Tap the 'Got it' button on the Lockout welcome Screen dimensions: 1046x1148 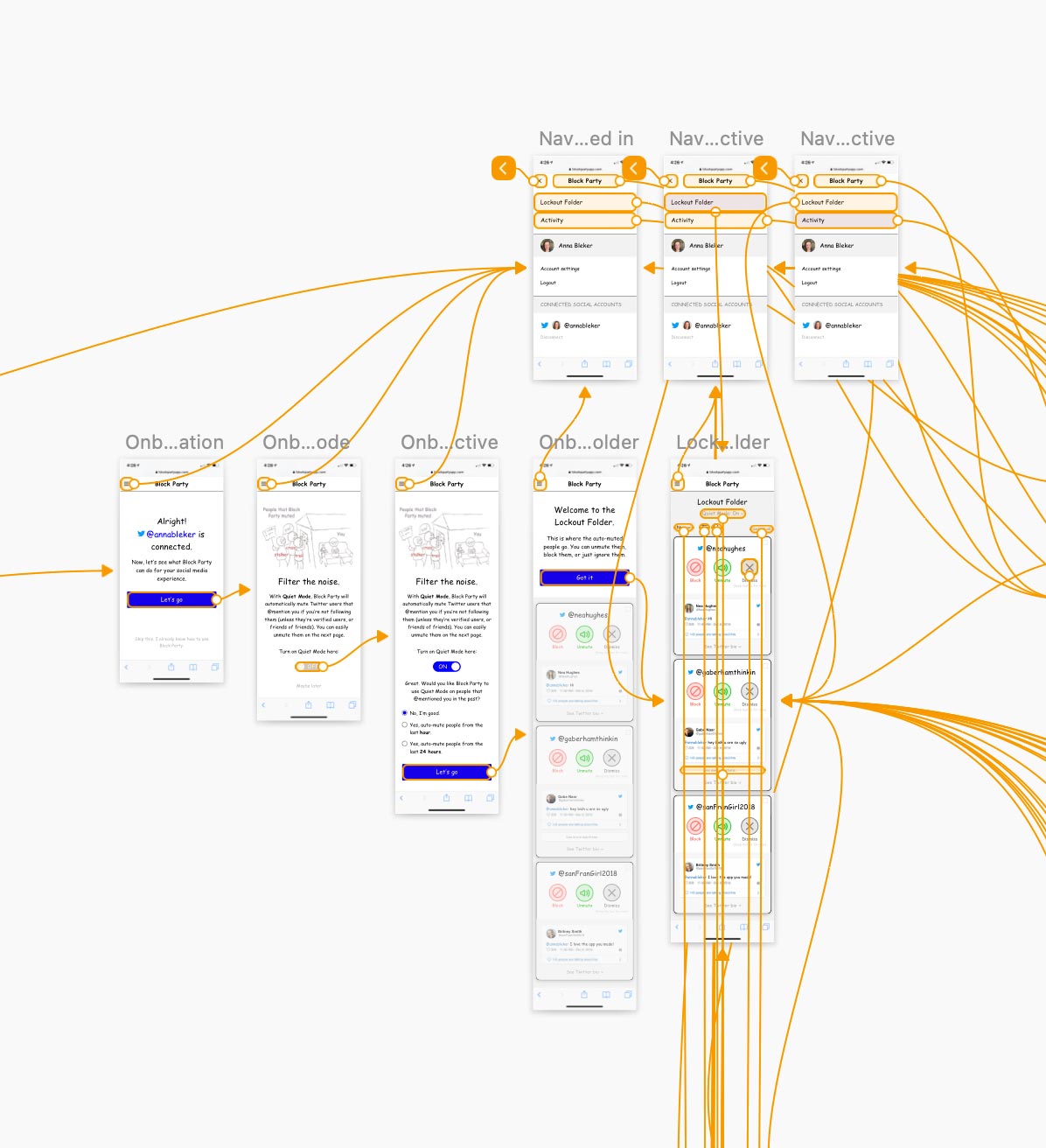point(584,577)
